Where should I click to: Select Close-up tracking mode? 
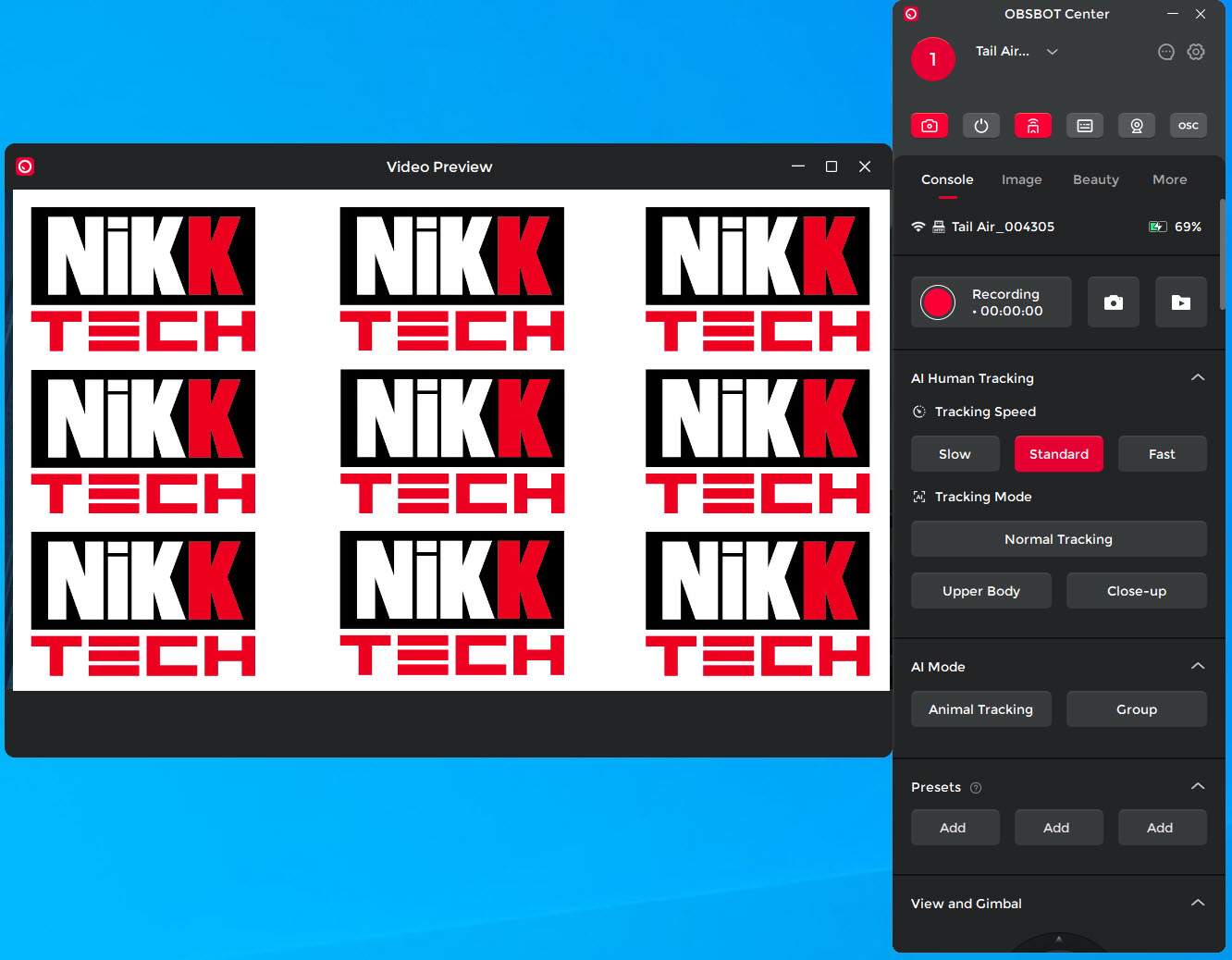point(1137,591)
